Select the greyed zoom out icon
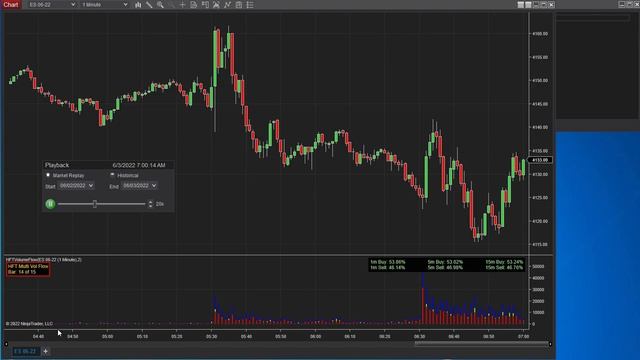 coord(171,5)
